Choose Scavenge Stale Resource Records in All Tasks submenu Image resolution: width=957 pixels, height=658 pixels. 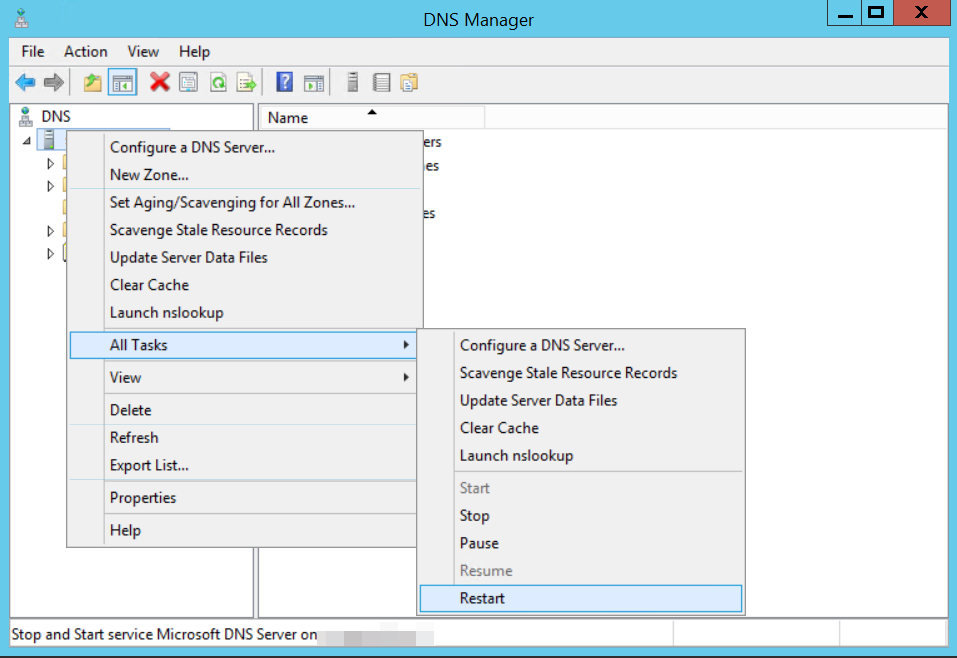coord(581,372)
